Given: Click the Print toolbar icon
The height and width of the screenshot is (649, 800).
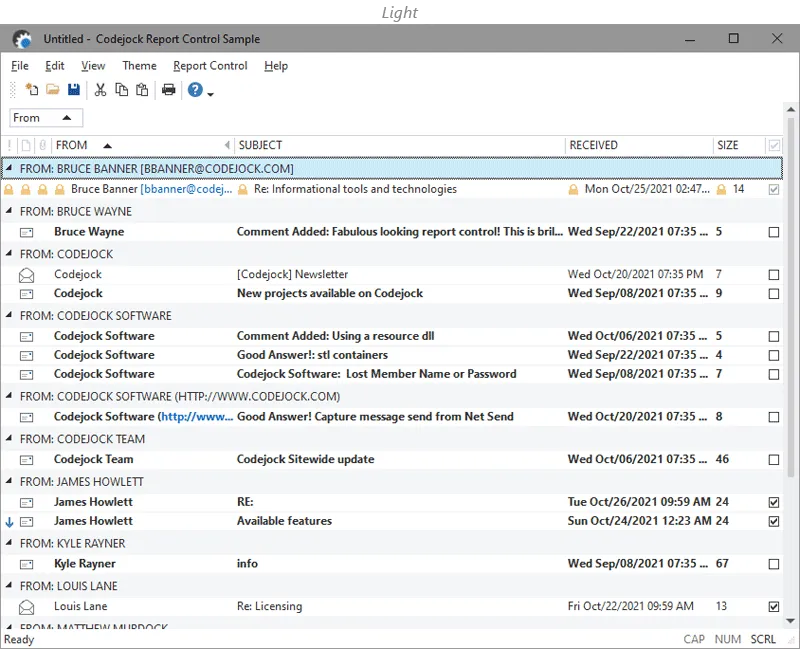Looking at the screenshot, I should pyautogui.click(x=168, y=90).
